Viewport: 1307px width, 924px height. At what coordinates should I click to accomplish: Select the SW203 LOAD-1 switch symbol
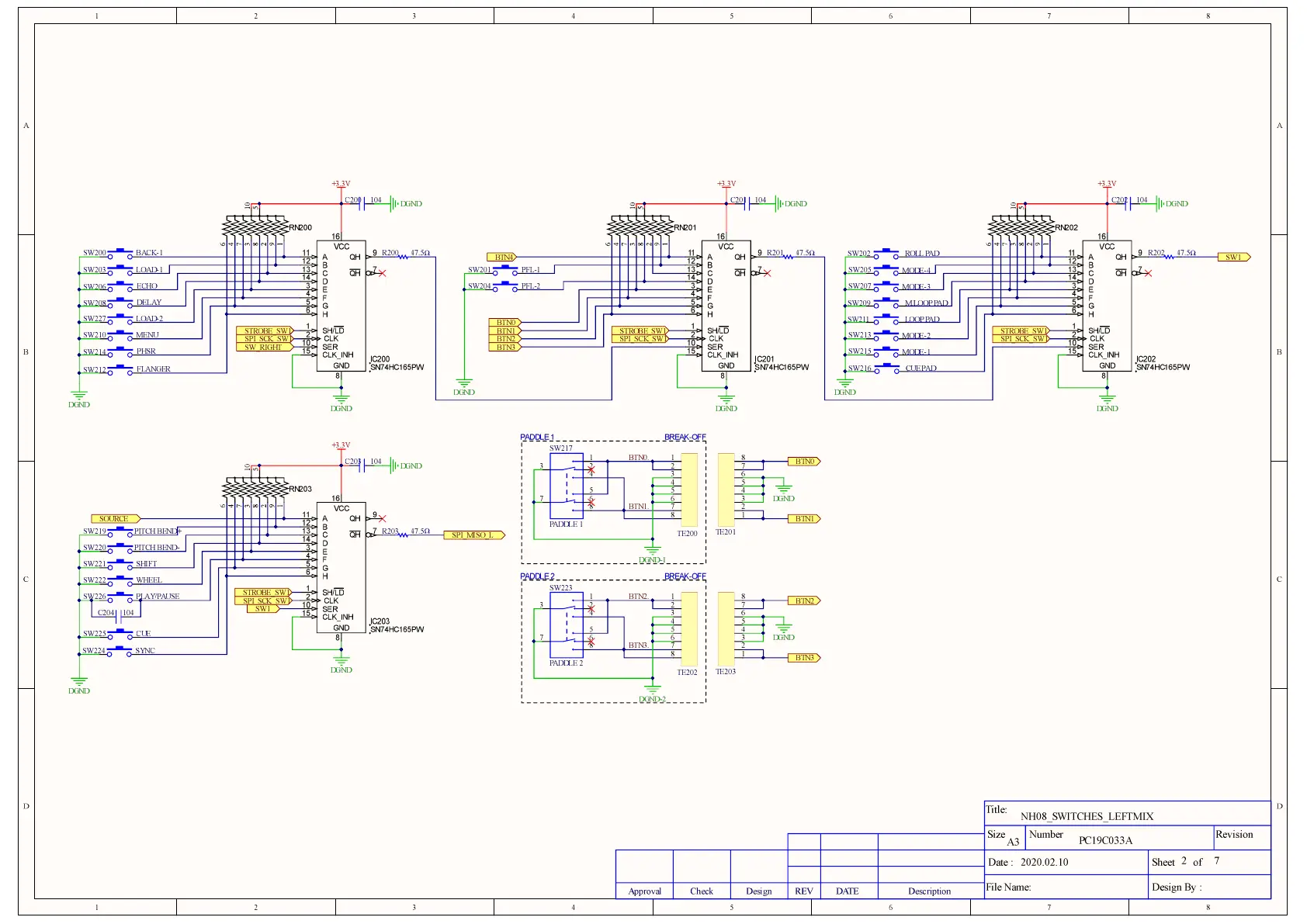pos(120,271)
